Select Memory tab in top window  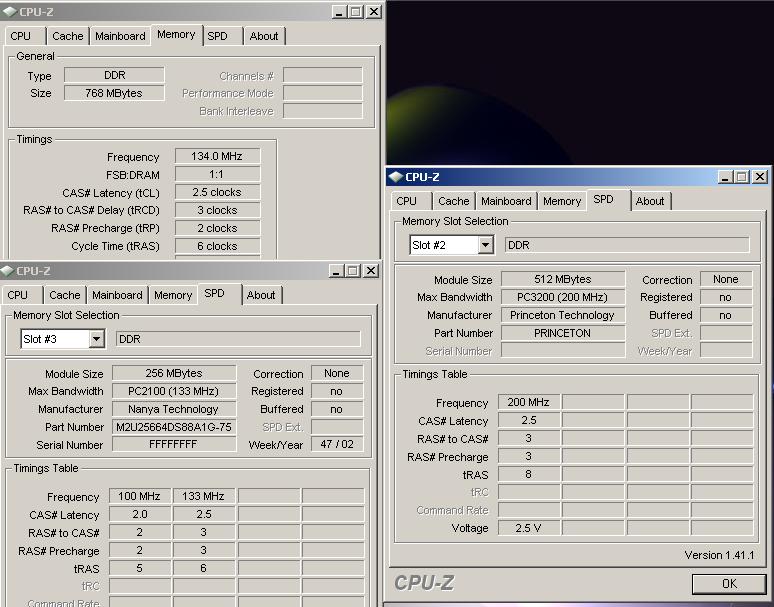click(176, 35)
